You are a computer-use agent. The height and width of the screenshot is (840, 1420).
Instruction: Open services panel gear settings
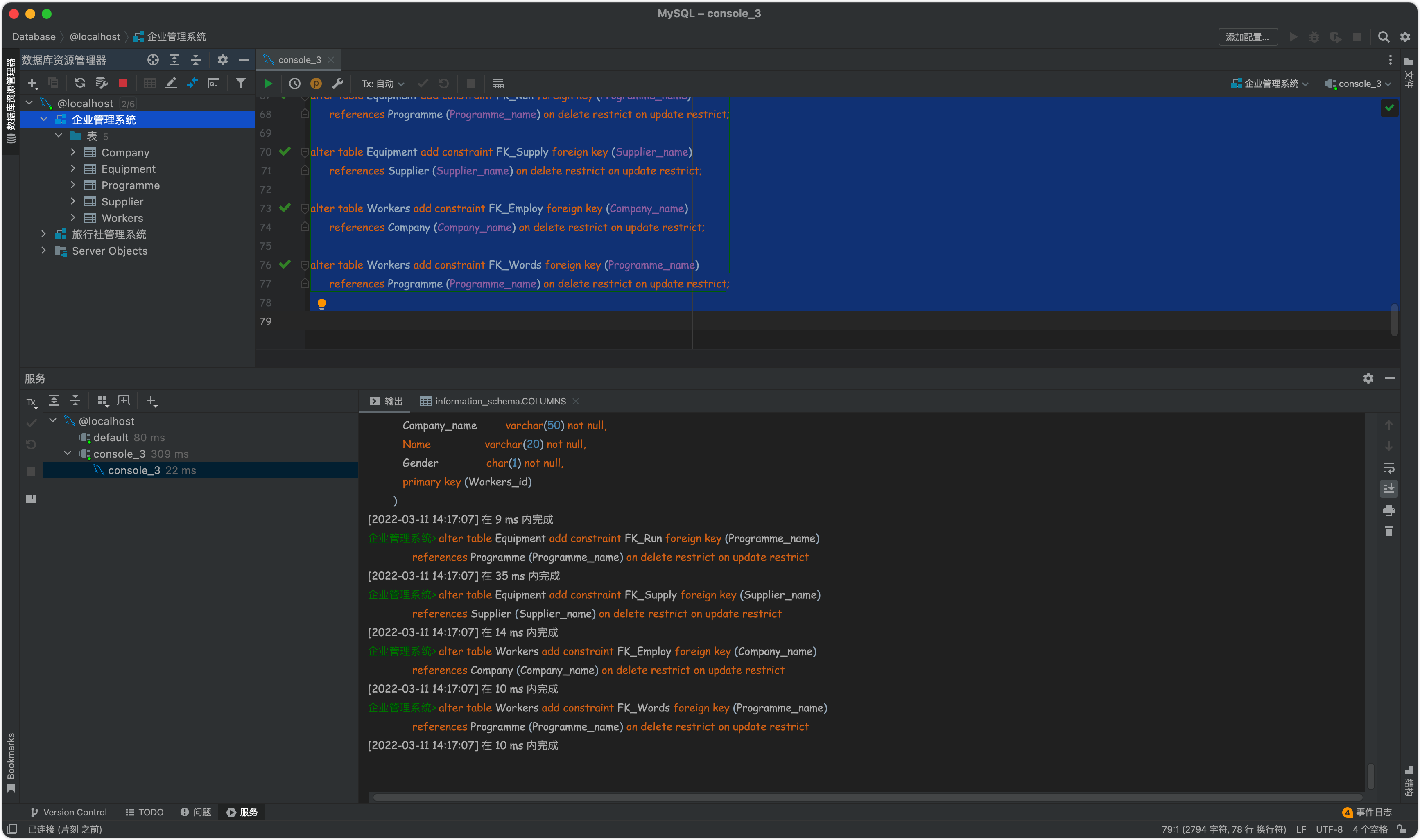coord(1368,378)
